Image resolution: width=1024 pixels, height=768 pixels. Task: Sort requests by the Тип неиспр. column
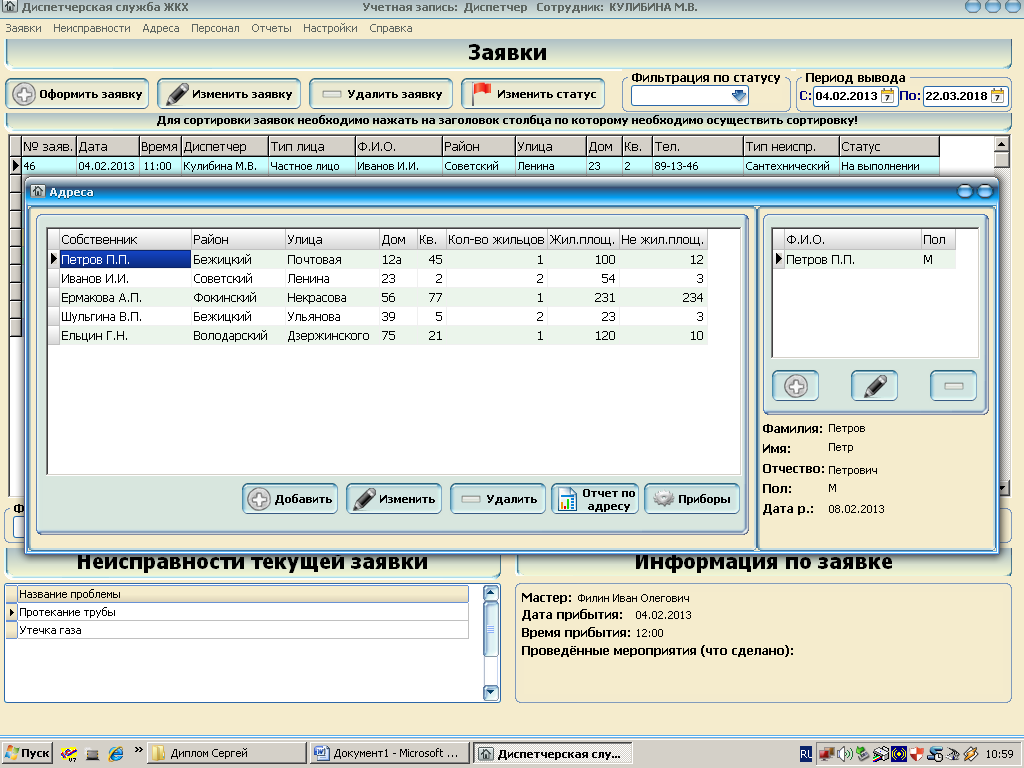point(791,146)
